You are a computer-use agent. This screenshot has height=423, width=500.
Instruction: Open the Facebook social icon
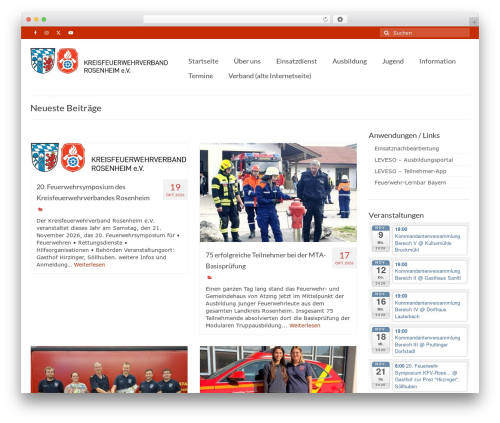tap(35, 33)
